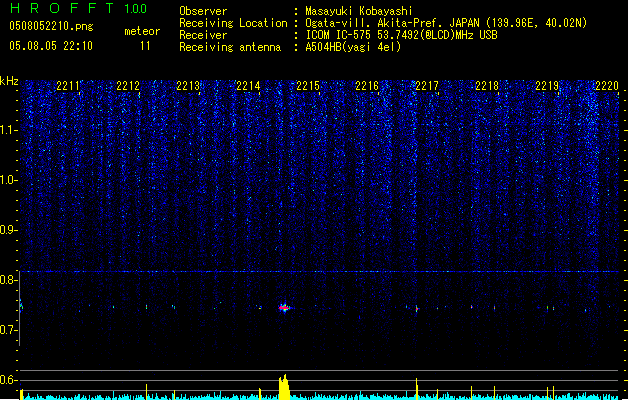Click the date stamp 05.08.05 22:10
This screenshot has width=629, height=400.
click(x=51, y=46)
